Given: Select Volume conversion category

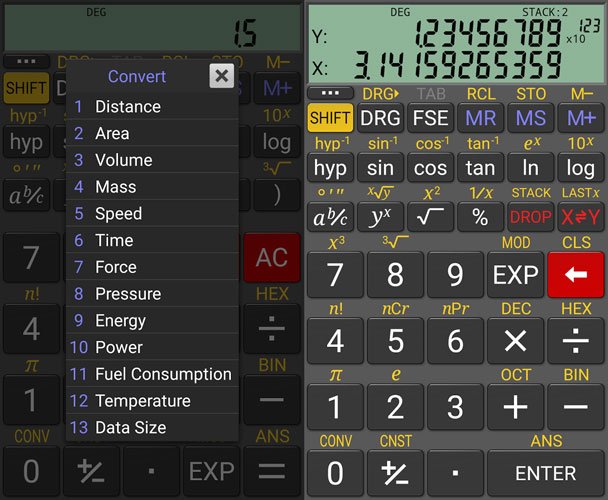Looking at the screenshot, I should 152,160.
